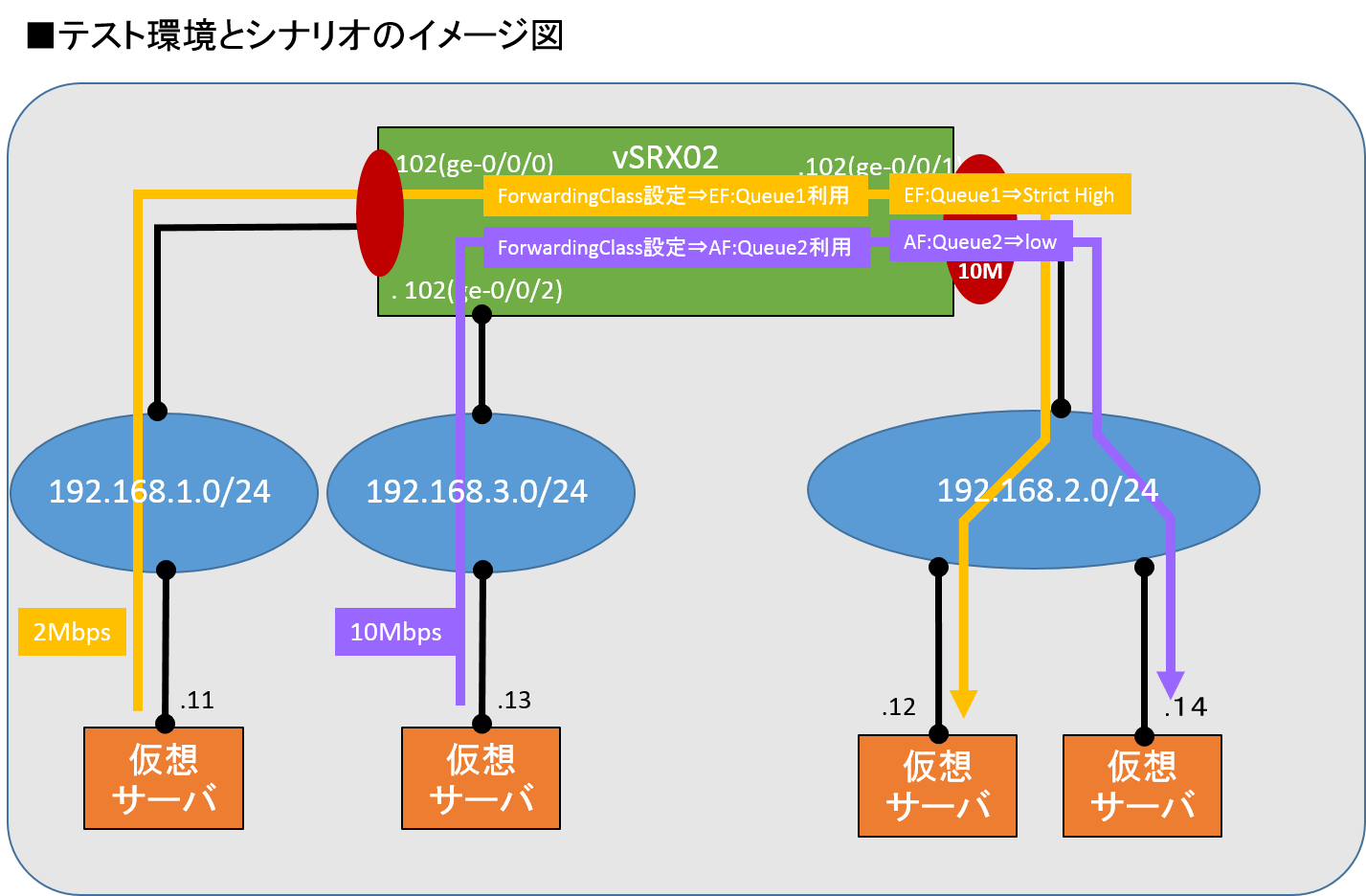Click the diagram title テスト環境とシナリオのイメージ図

(x=296, y=35)
